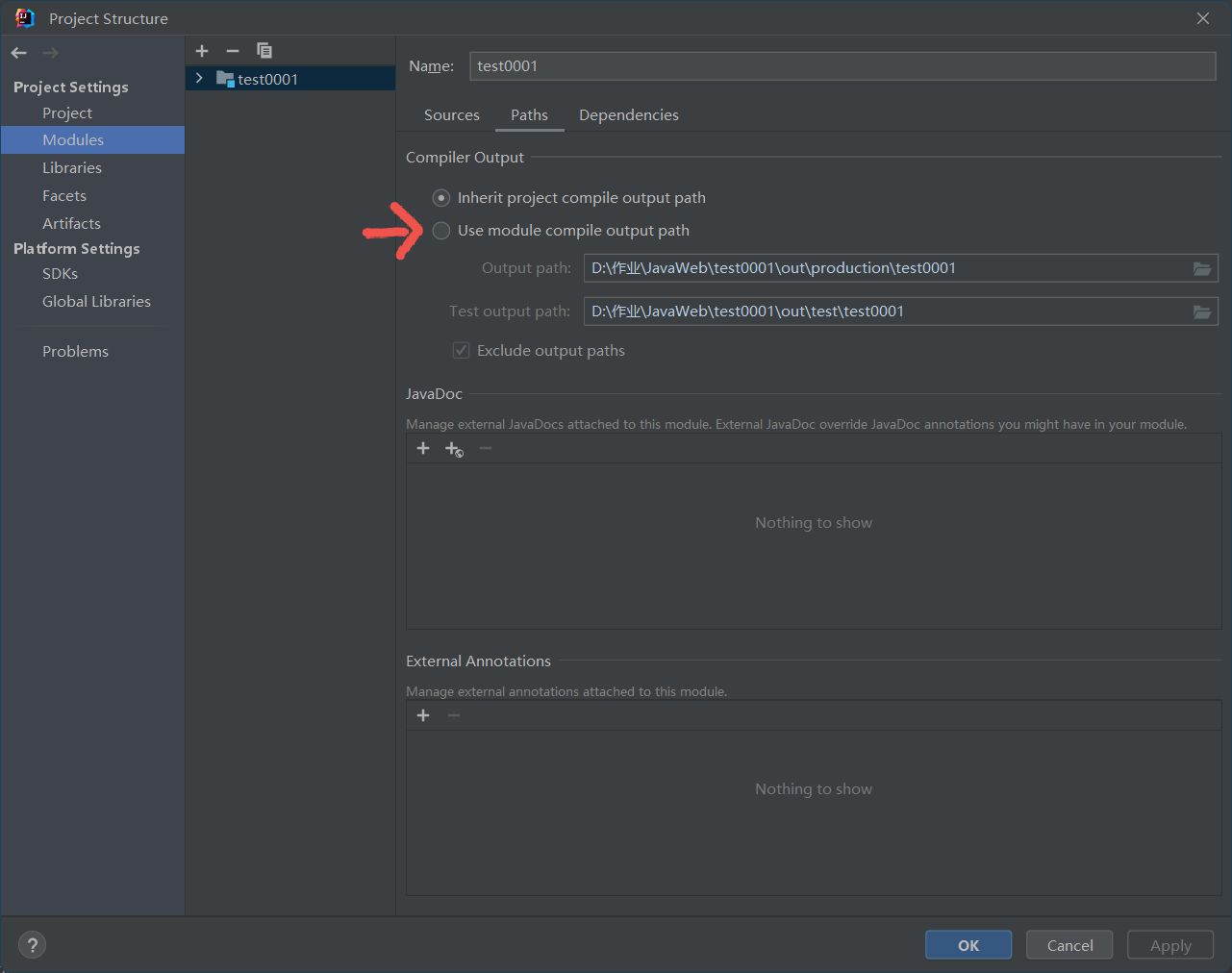
Task: Select Inherit project compile output path
Action: click(441, 198)
